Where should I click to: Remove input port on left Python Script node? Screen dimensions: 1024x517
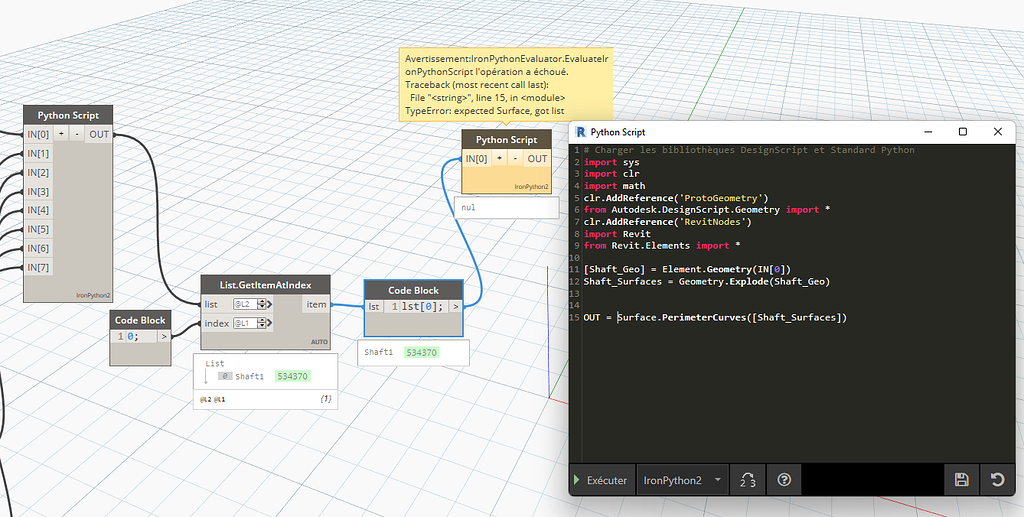click(x=77, y=134)
